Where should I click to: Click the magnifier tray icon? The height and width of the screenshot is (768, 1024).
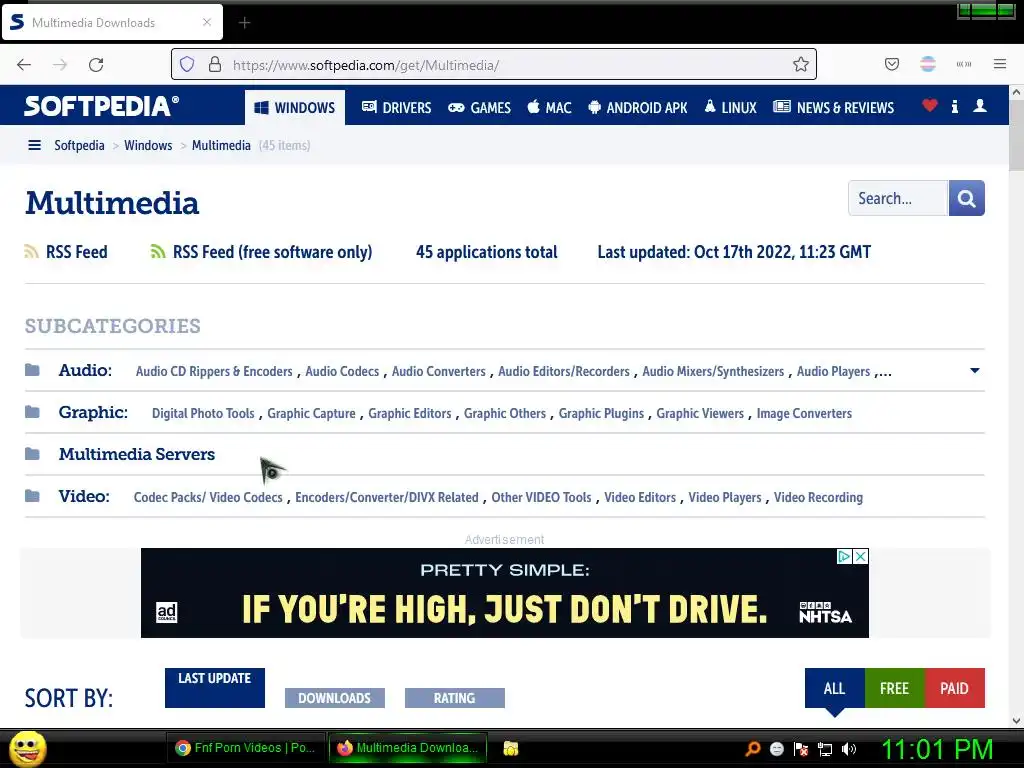(752, 749)
